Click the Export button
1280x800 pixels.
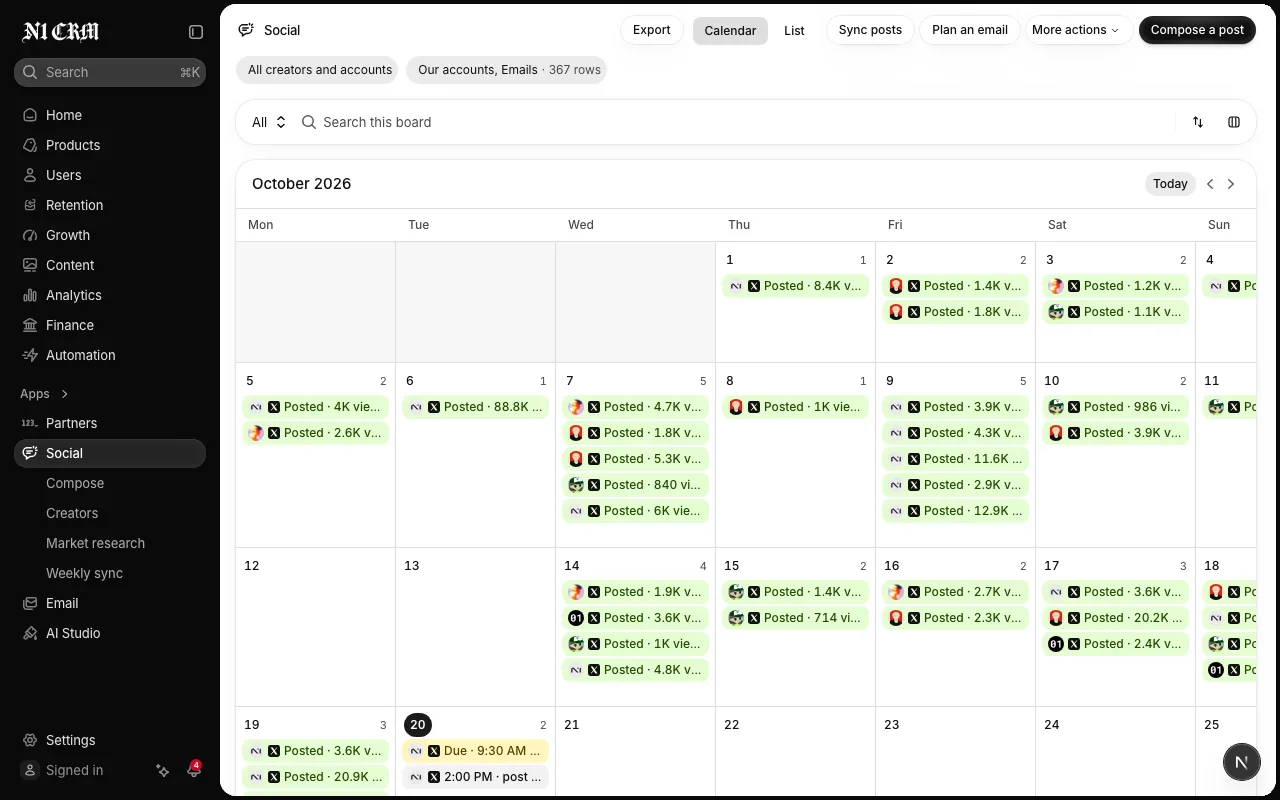(652, 30)
